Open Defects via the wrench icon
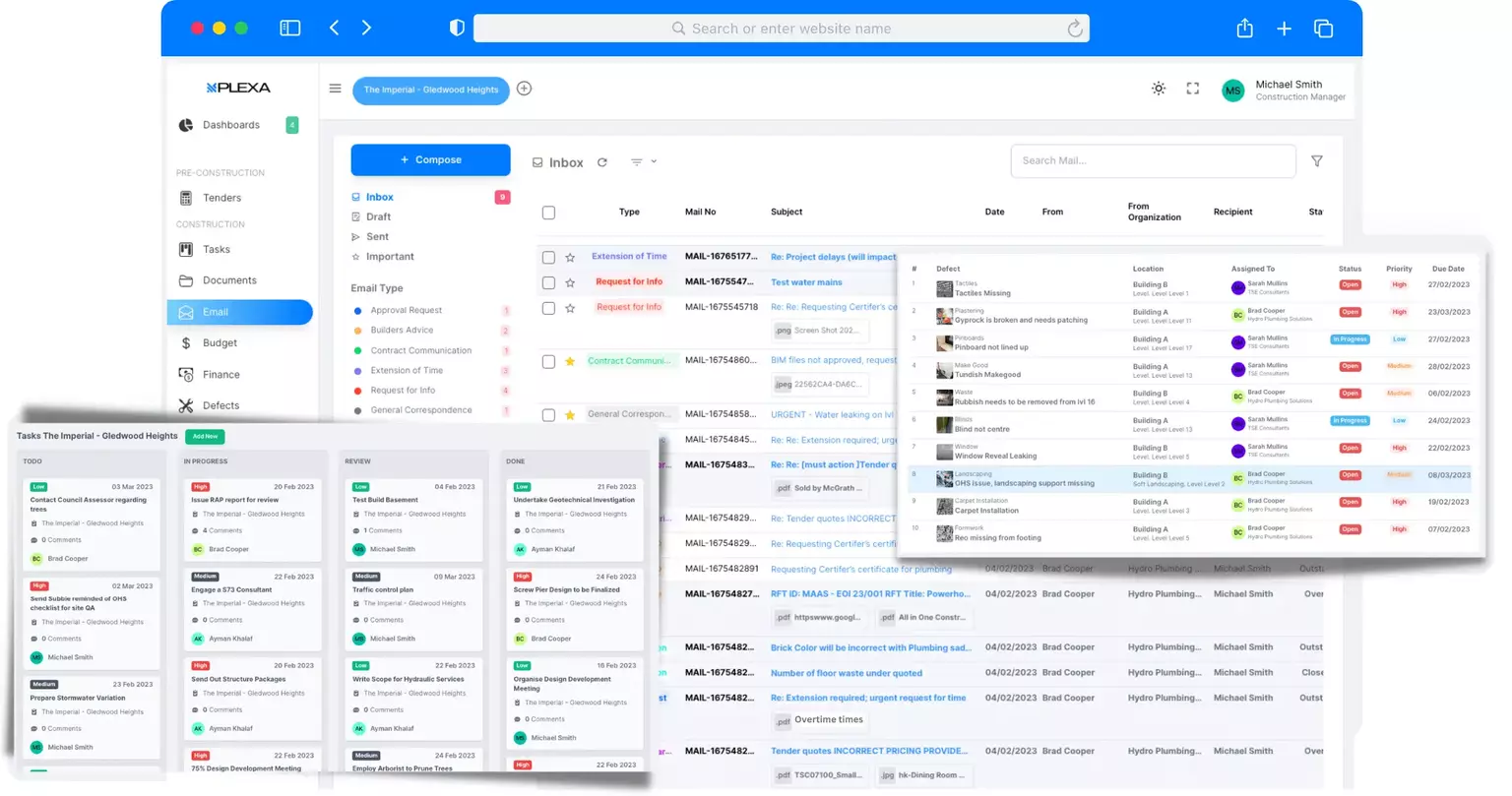This screenshot has height=796, width=1512. [x=185, y=404]
